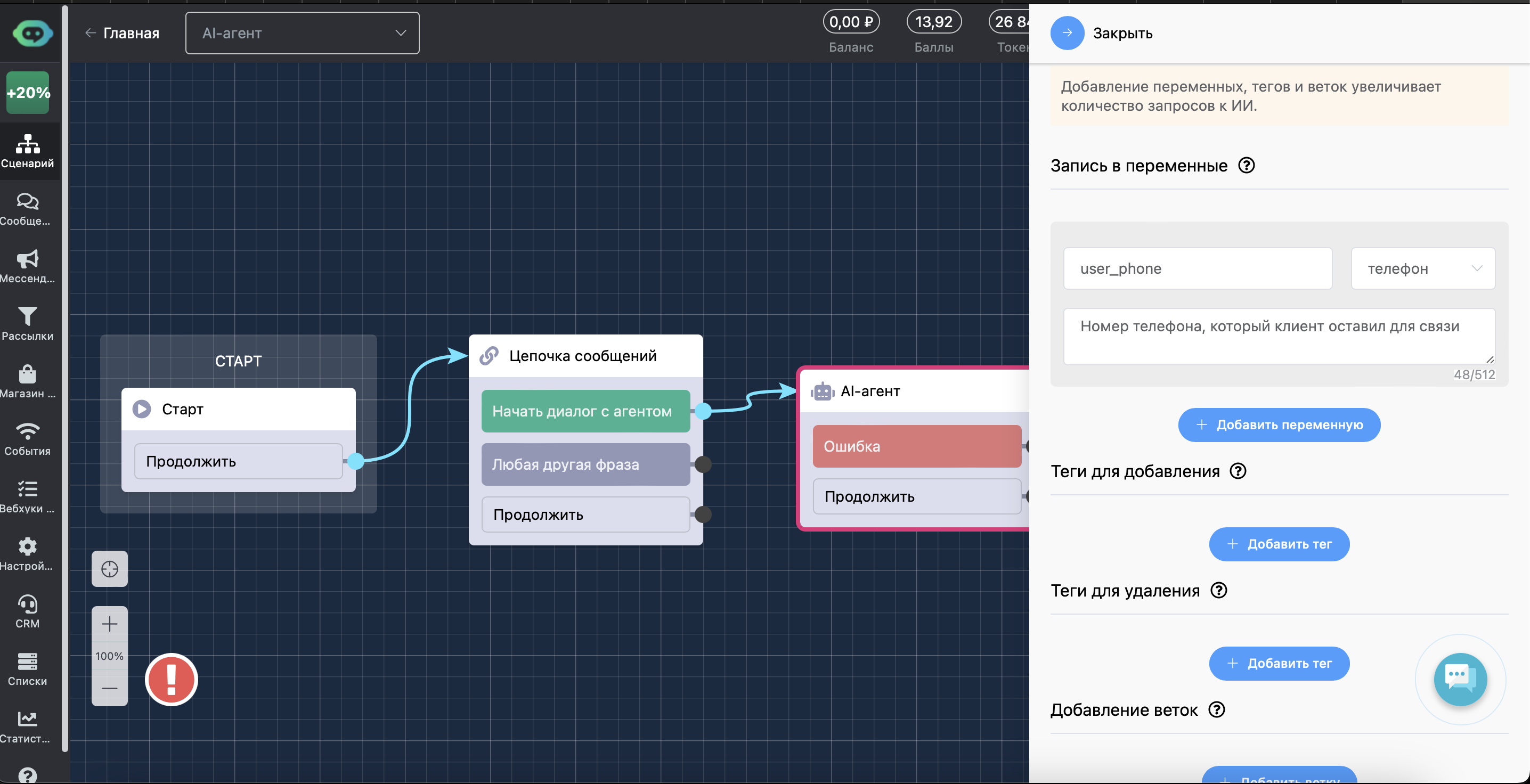Click Добавить тег under Теги для добавления
The height and width of the screenshot is (784, 1530).
pyautogui.click(x=1280, y=544)
